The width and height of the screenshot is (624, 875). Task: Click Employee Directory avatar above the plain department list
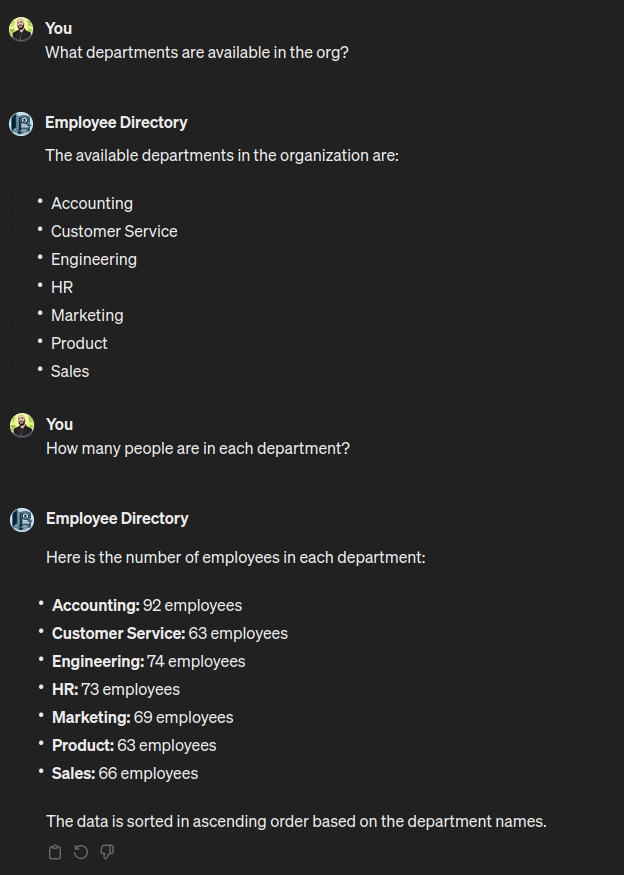[21, 123]
